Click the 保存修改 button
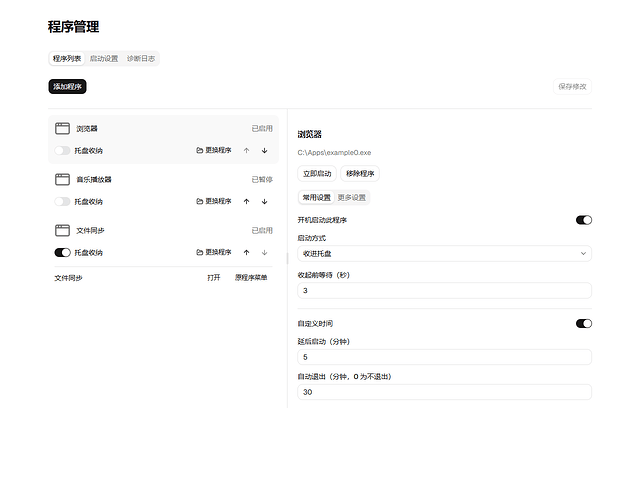This screenshot has width=640, height=500. point(572,87)
